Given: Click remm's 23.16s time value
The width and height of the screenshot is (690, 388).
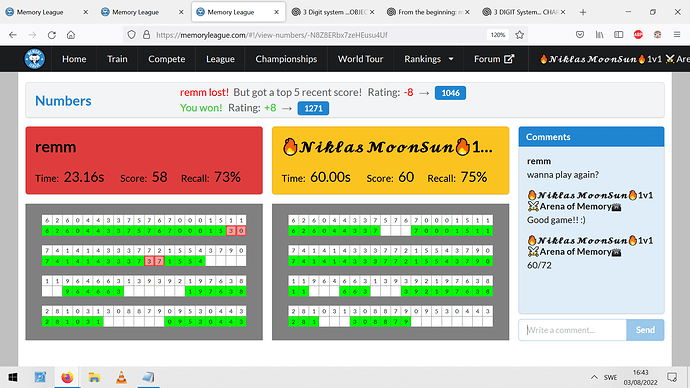Looking at the screenshot, I should tap(84, 177).
